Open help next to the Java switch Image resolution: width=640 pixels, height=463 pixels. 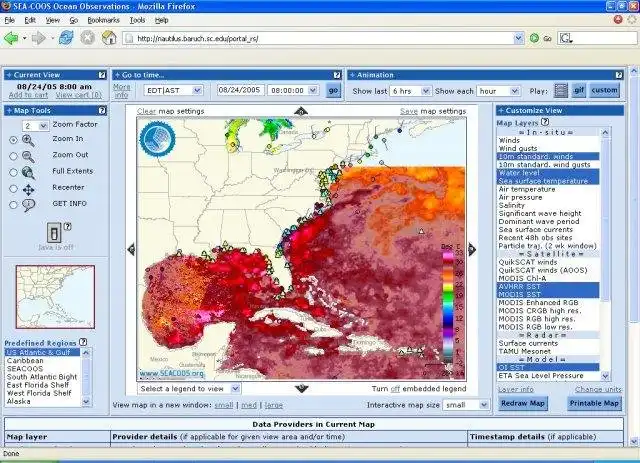pos(68,227)
